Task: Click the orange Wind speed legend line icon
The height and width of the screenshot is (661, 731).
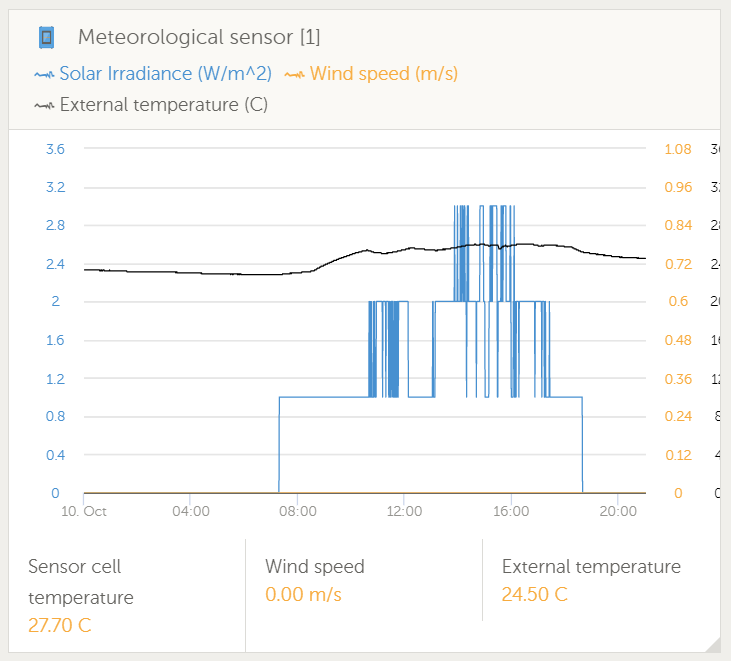Action: (294, 74)
